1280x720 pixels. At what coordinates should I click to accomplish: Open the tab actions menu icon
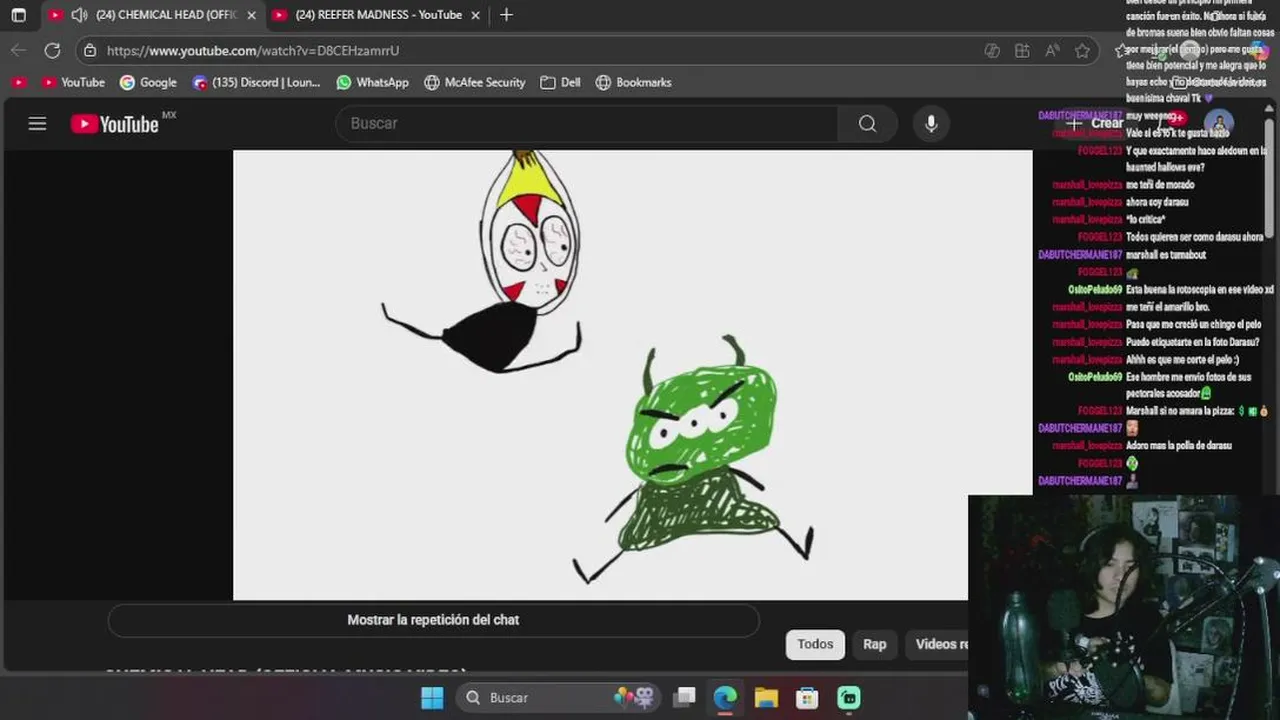18,15
